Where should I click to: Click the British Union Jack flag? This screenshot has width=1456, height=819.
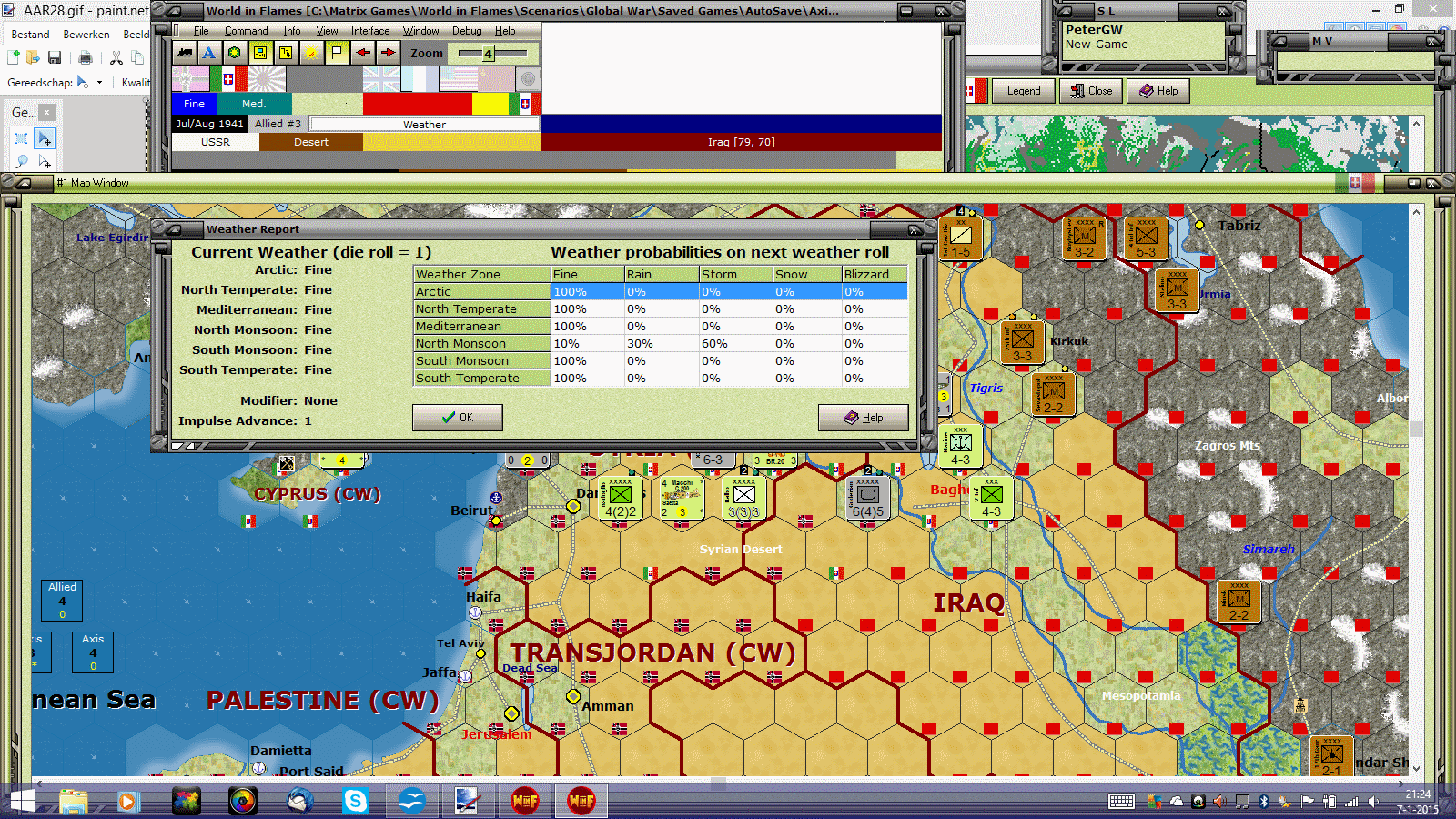click(381, 79)
